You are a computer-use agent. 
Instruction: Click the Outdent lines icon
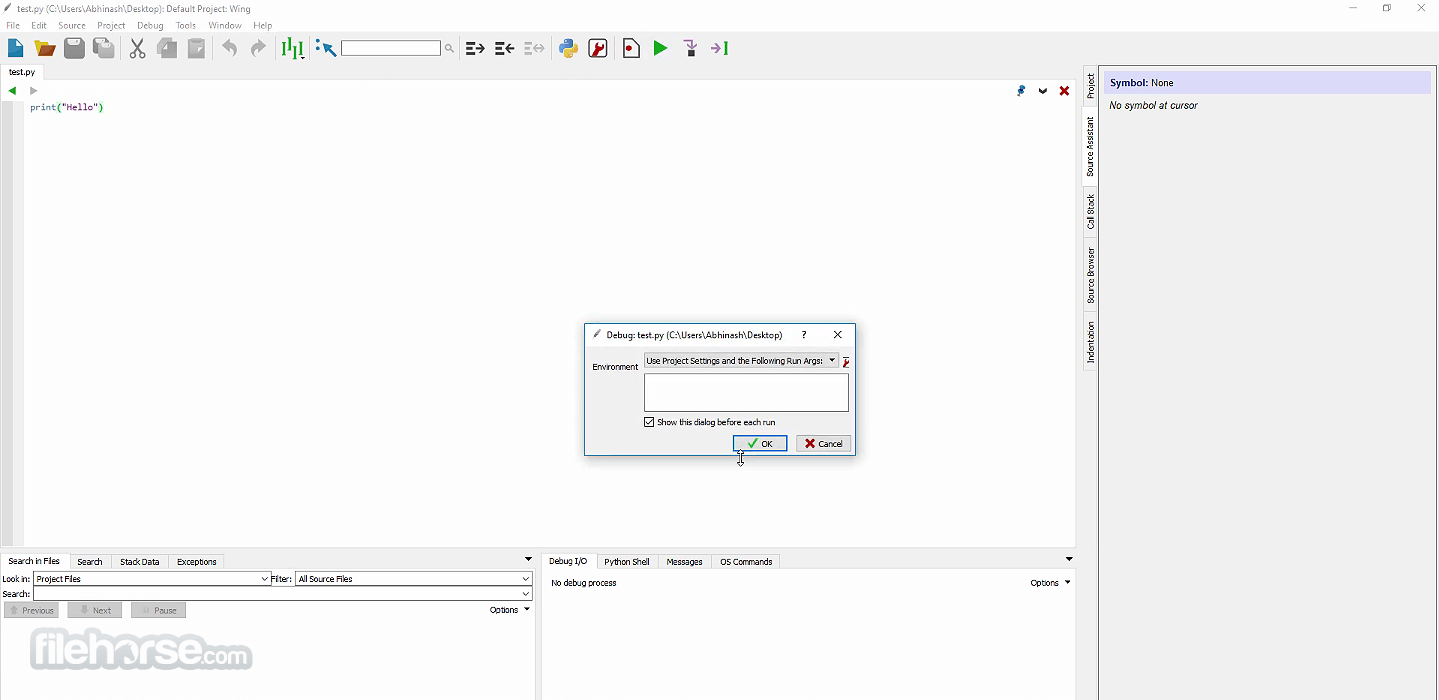tap(505, 48)
